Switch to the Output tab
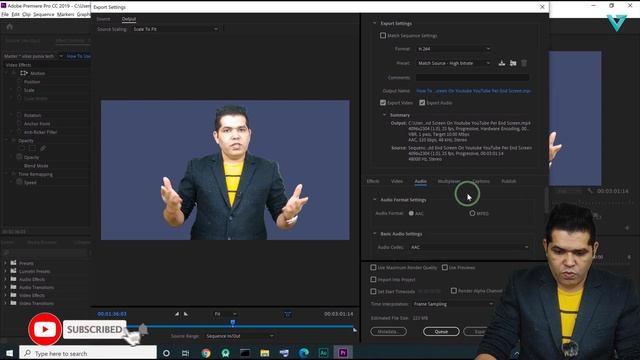Image resolution: width=640 pixels, height=360 pixels. pos(129,19)
